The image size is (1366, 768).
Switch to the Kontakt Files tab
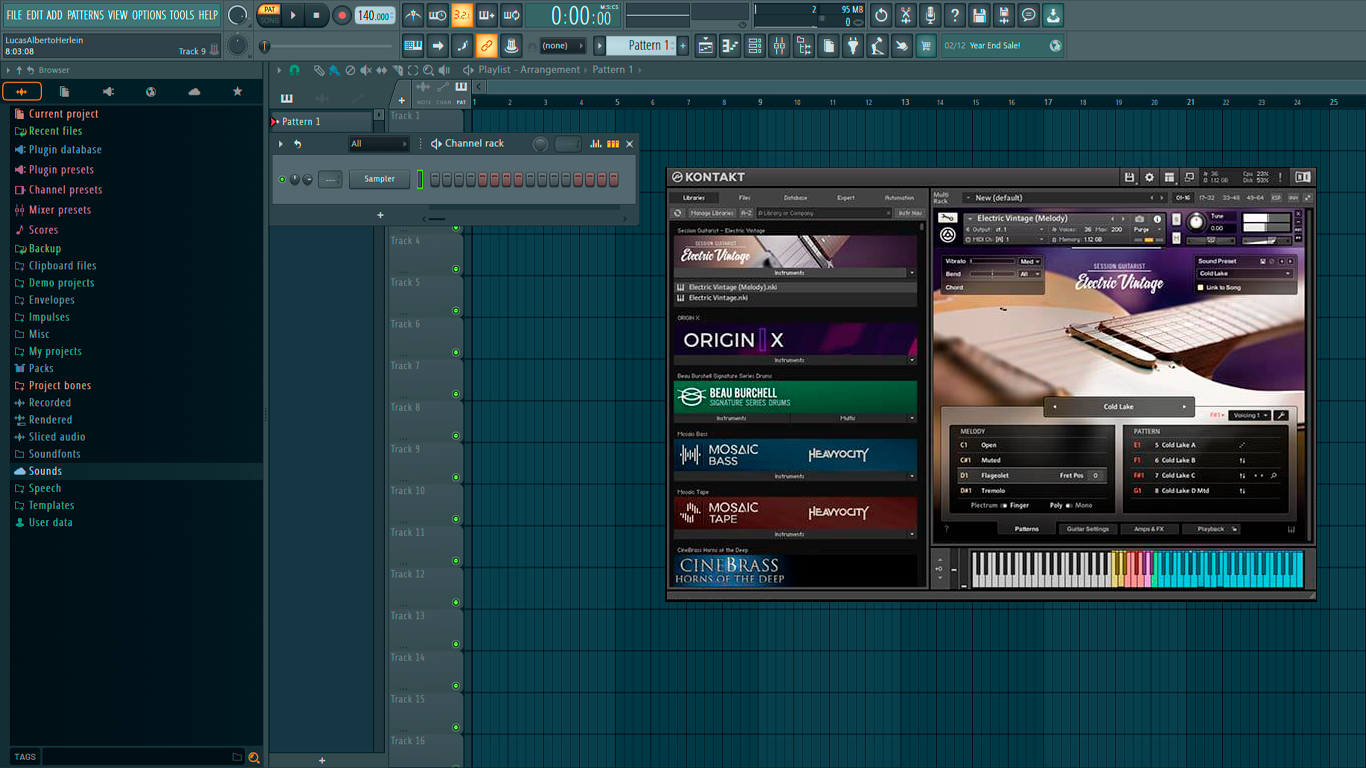744,198
